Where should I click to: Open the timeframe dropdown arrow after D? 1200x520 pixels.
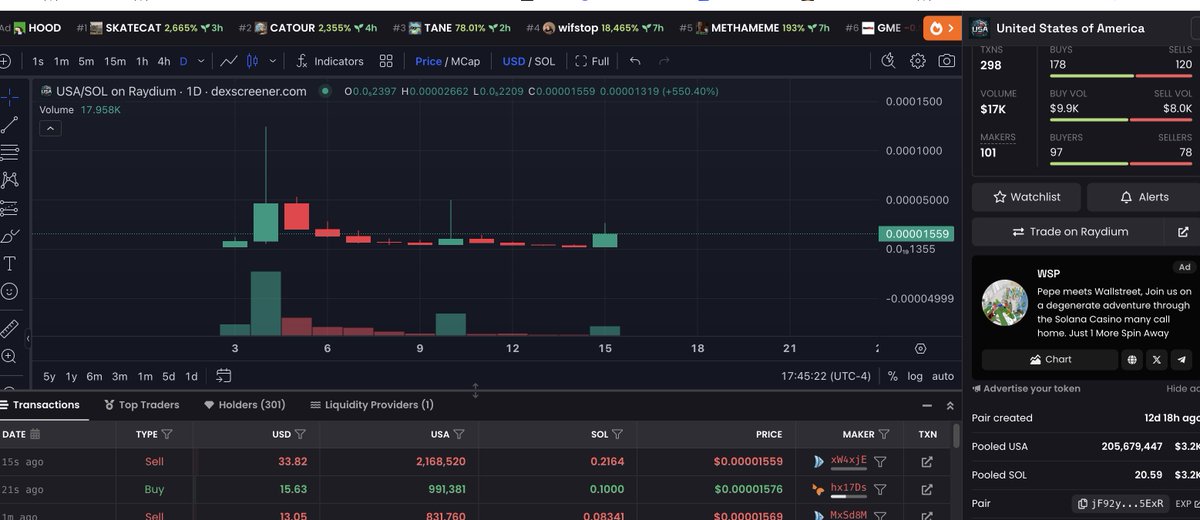coord(202,61)
